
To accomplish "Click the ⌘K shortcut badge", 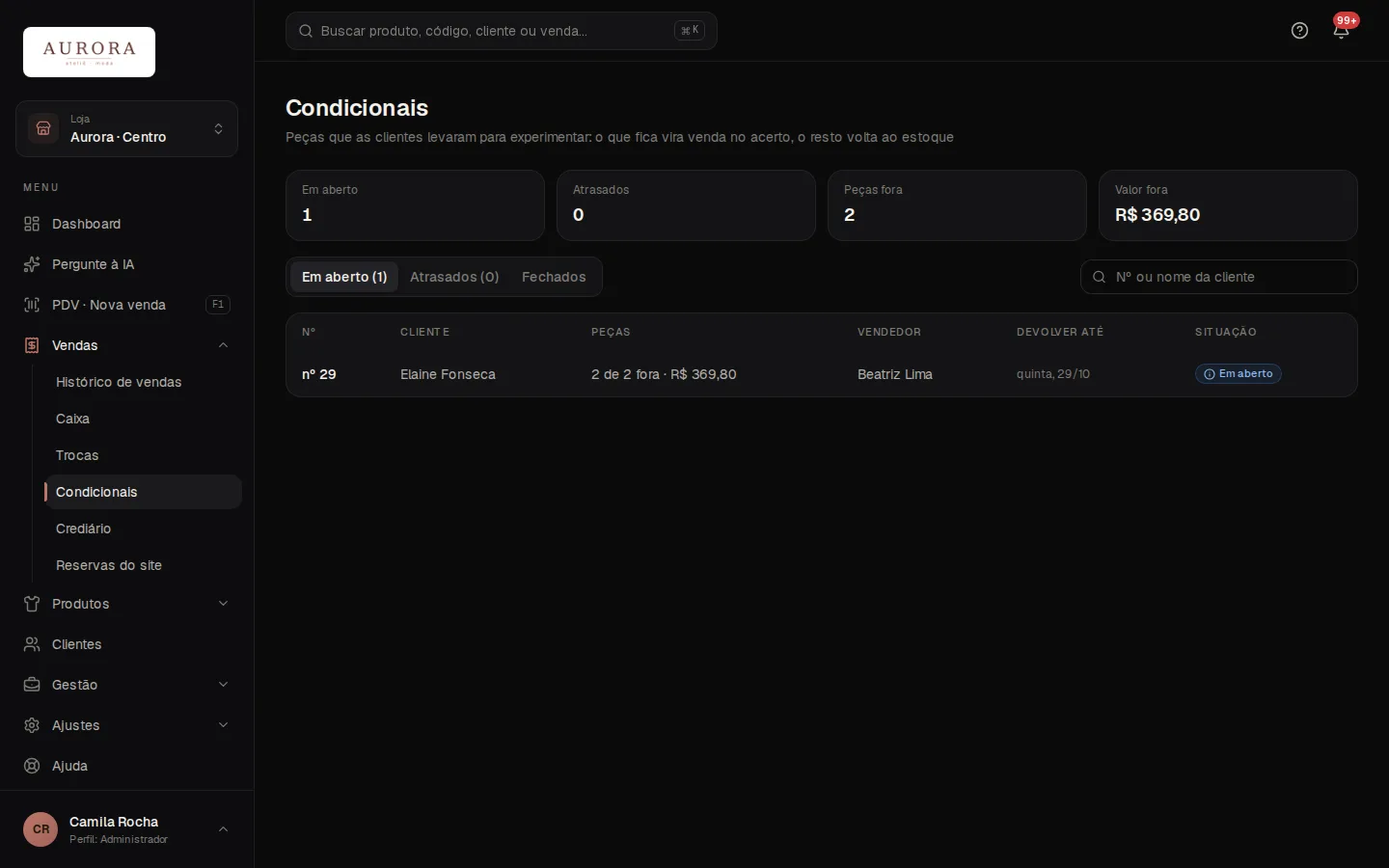I will click(690, 31).
